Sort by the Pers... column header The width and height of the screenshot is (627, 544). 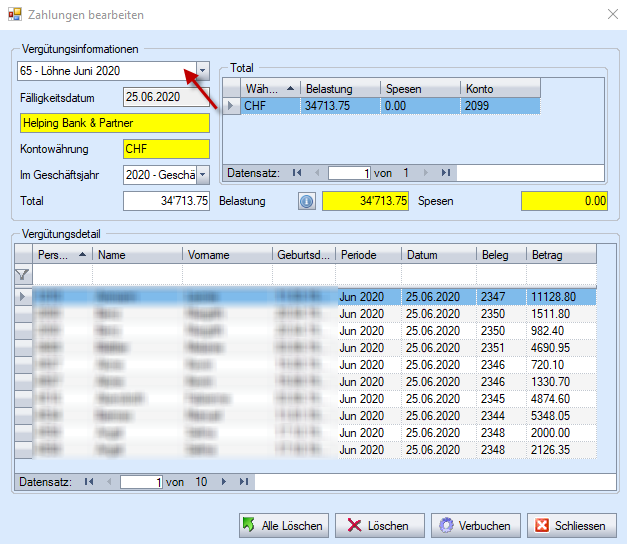[62, 255]
